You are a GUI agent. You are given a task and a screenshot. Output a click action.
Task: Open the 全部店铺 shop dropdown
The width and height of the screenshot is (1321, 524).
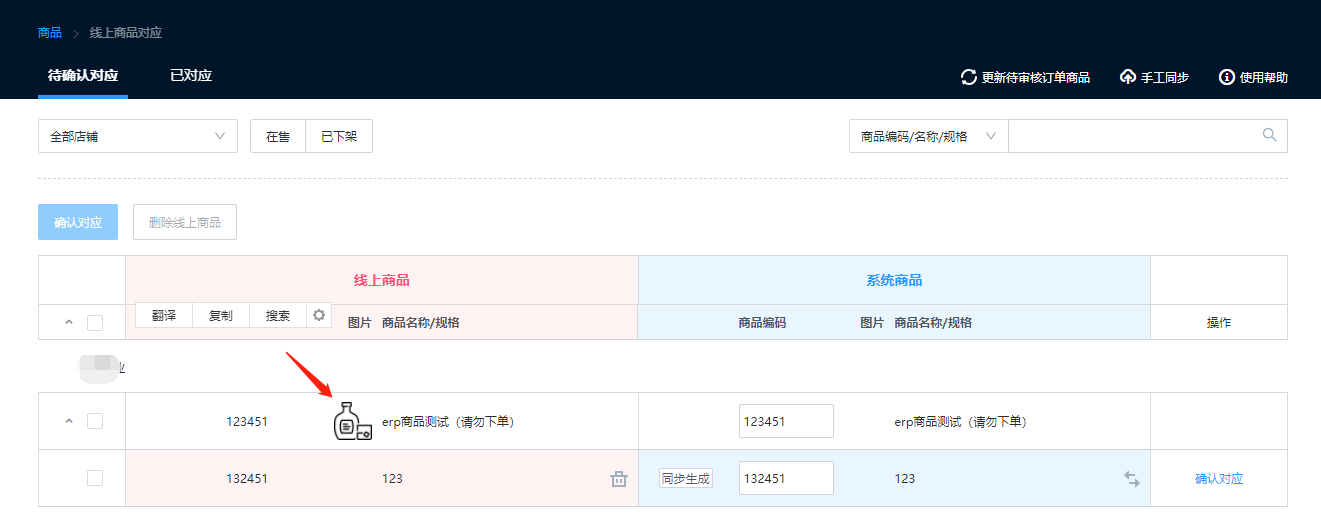click(x=138, y=136)
